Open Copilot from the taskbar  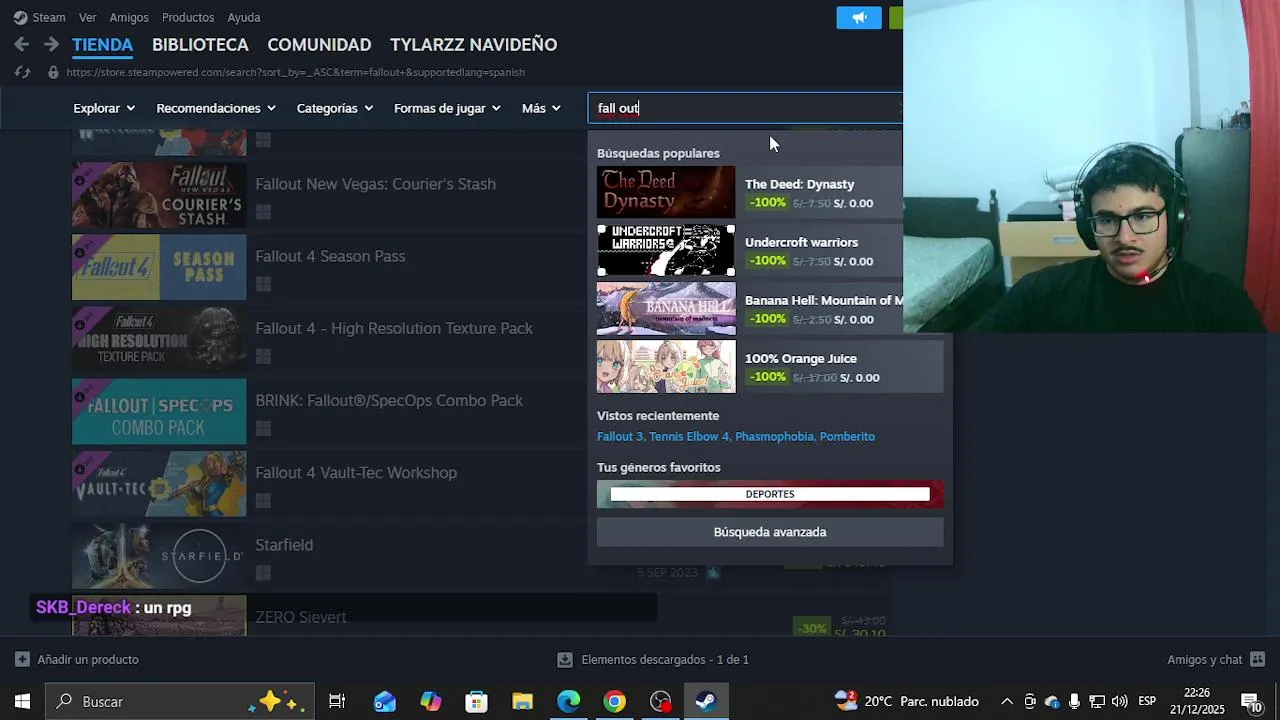431,702
